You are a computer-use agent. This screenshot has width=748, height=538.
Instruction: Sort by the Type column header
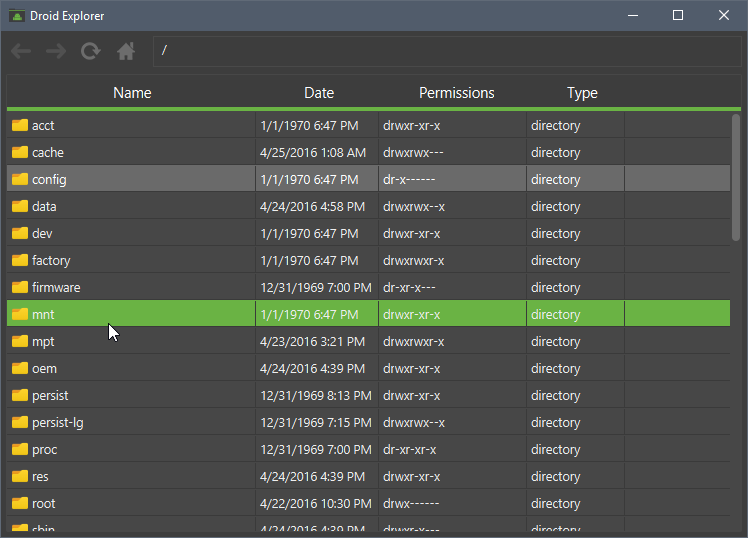coord(582,93)
